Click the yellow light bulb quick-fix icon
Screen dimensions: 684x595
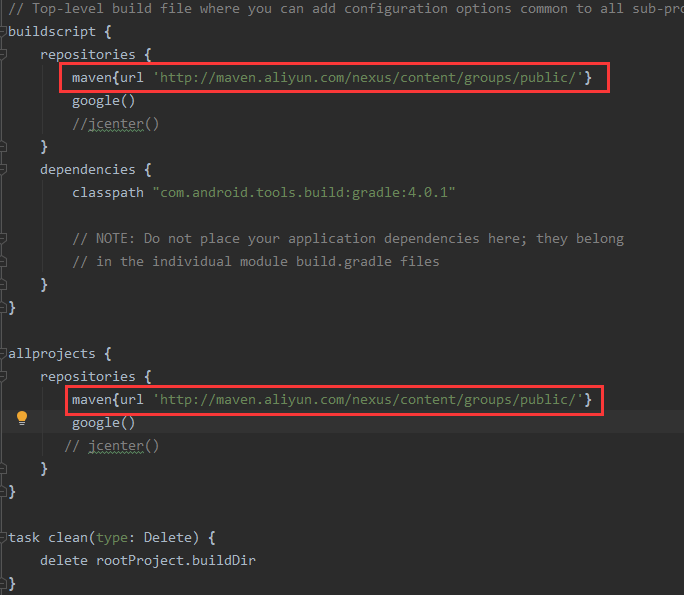(x=22, y=418)
